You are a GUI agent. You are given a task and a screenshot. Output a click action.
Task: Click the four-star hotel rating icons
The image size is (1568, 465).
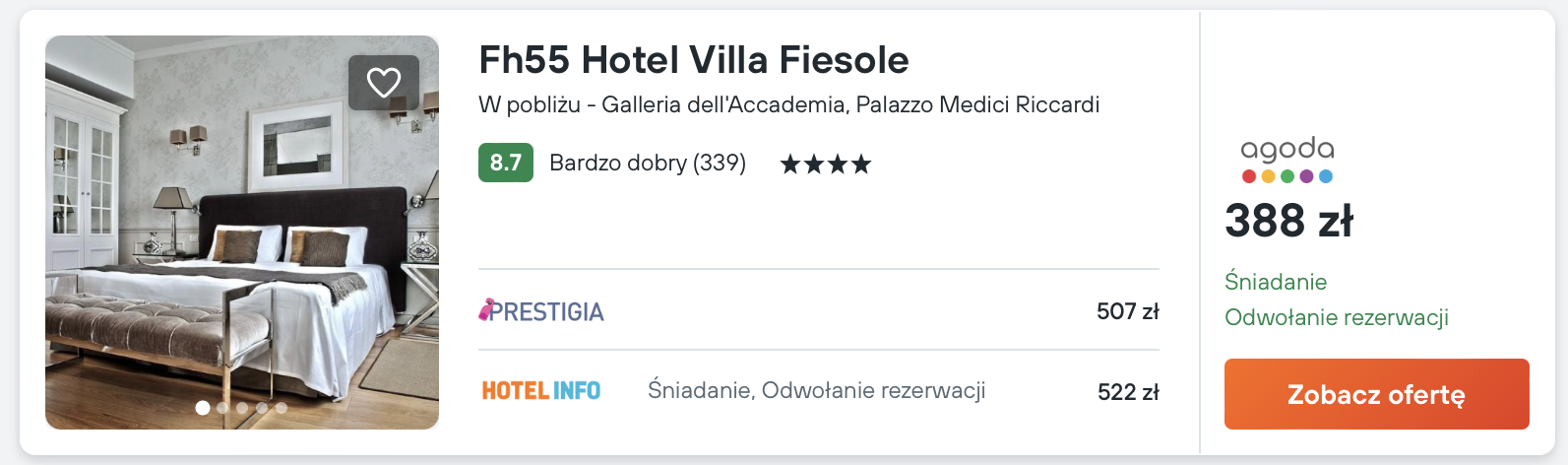click(825, 164)
